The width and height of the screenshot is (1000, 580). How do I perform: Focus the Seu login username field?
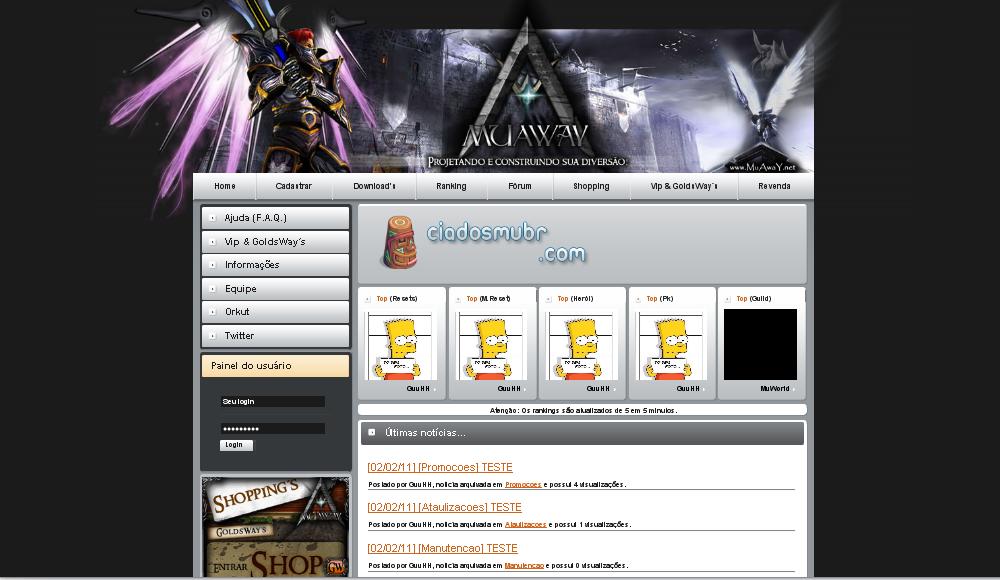(272, 401)
